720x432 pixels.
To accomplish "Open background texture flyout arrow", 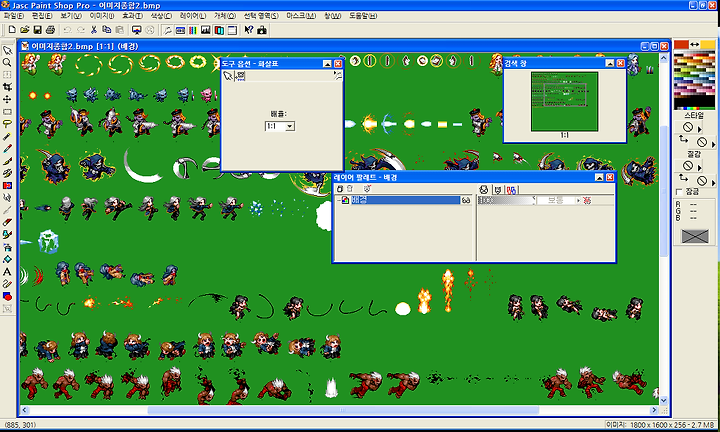I will (713, 182).
